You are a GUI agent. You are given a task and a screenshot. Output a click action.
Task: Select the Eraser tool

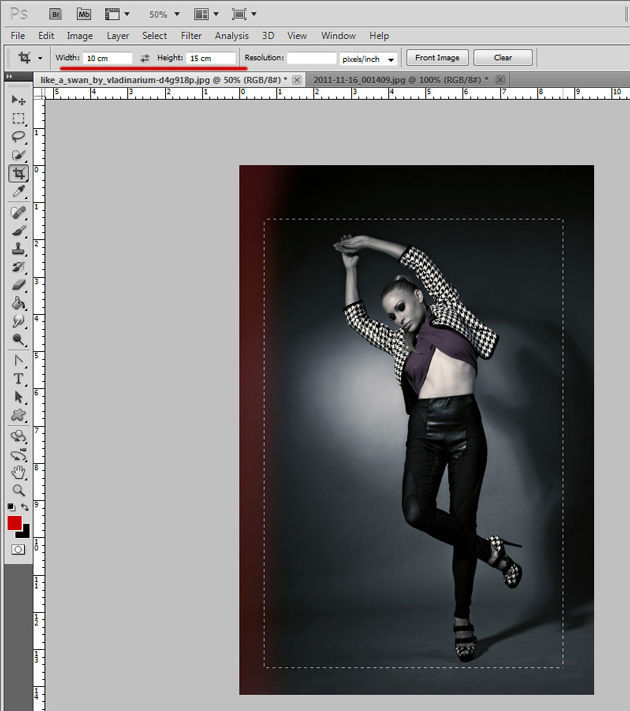[18, 285]
